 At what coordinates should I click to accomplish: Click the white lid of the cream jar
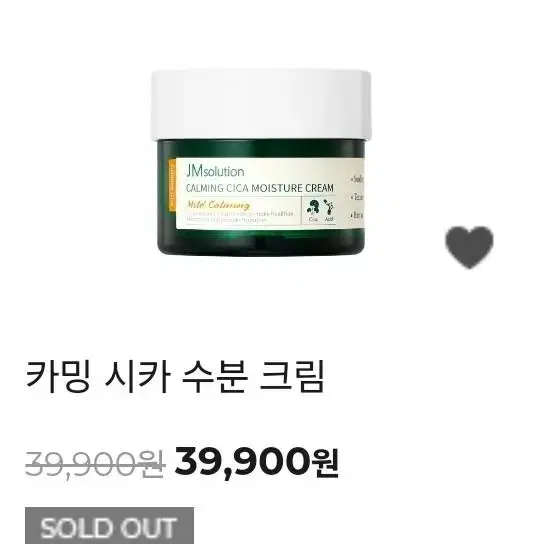coord(261,104)
